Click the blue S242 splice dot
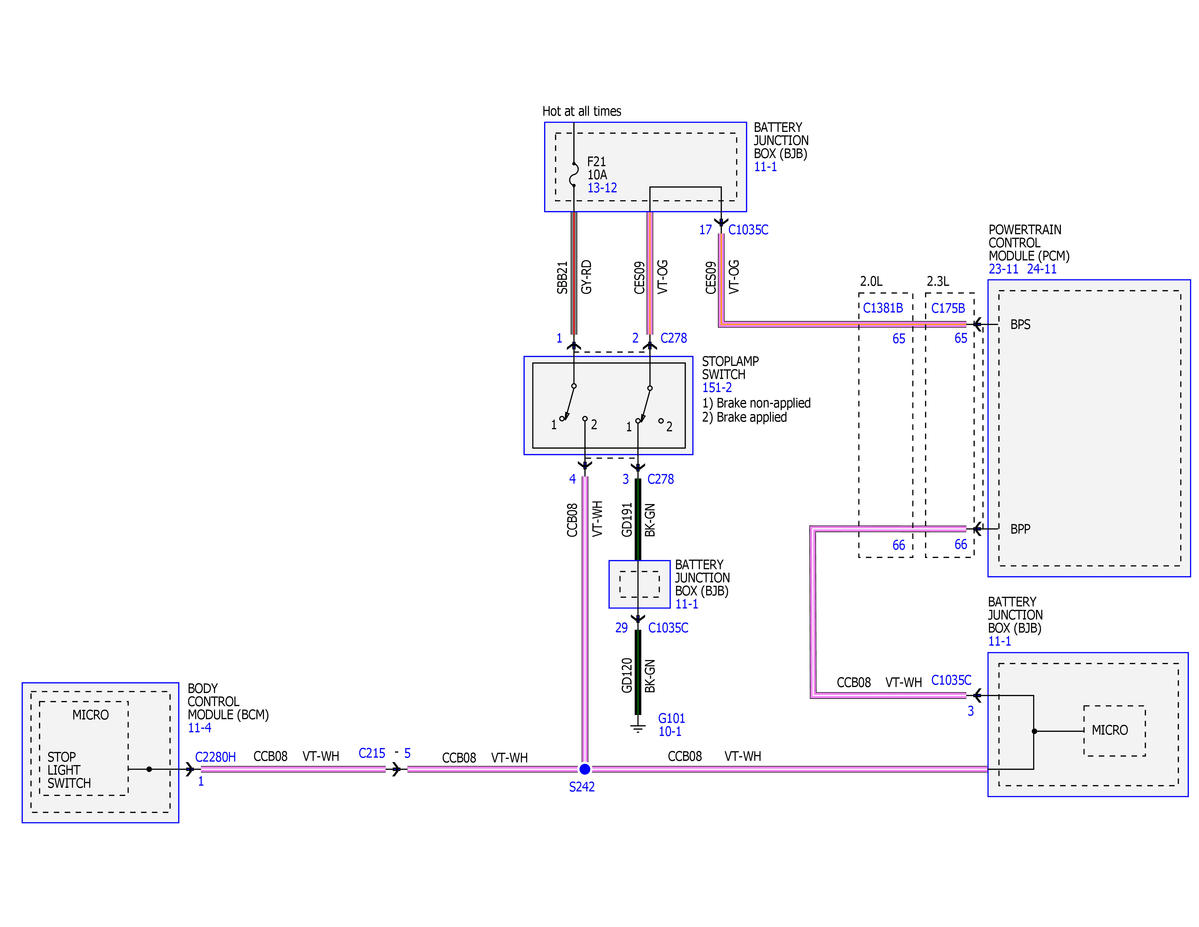The image size is (1199, 927). coord(585,769)
